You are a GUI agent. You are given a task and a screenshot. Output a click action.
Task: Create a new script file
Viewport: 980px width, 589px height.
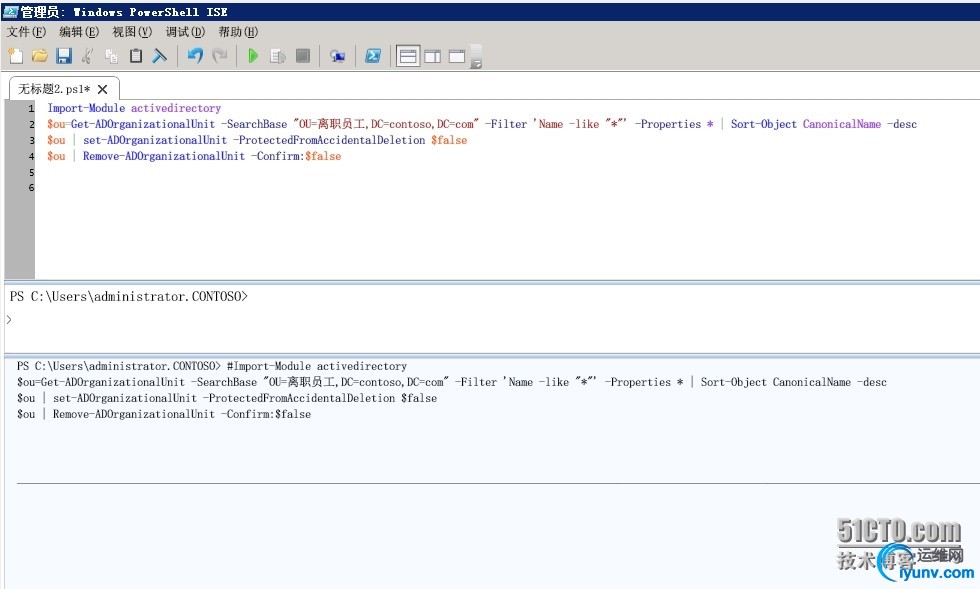click(15, 56)
